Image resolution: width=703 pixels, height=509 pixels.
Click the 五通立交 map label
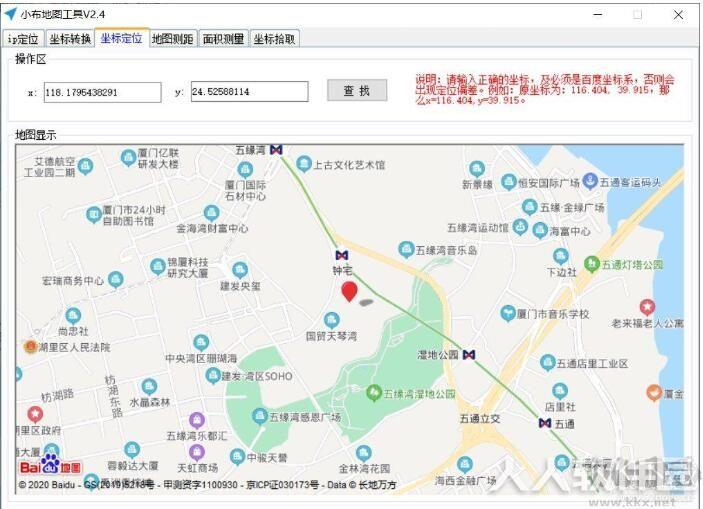pyautogui.click(x=480, y=419)
